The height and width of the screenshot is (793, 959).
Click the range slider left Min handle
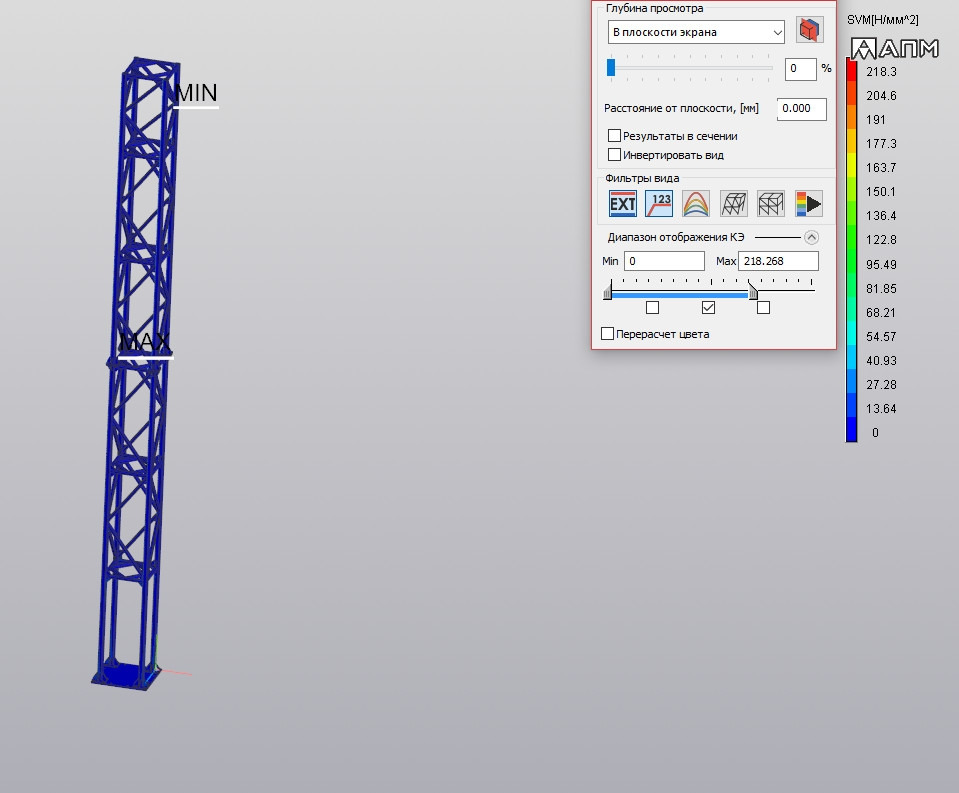point(607,291)
